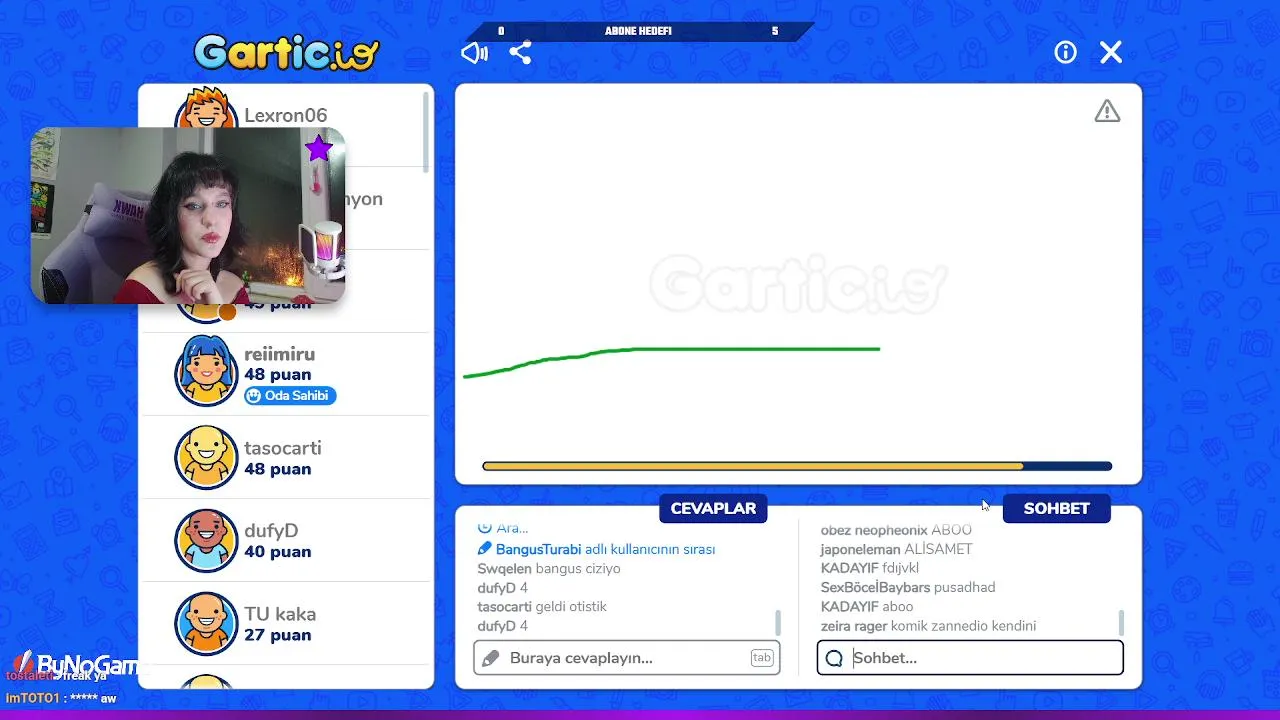
Task: Click 'tasocarti geldi otistik' answer line
Action: pyautogui.click(x=542, y=607)
